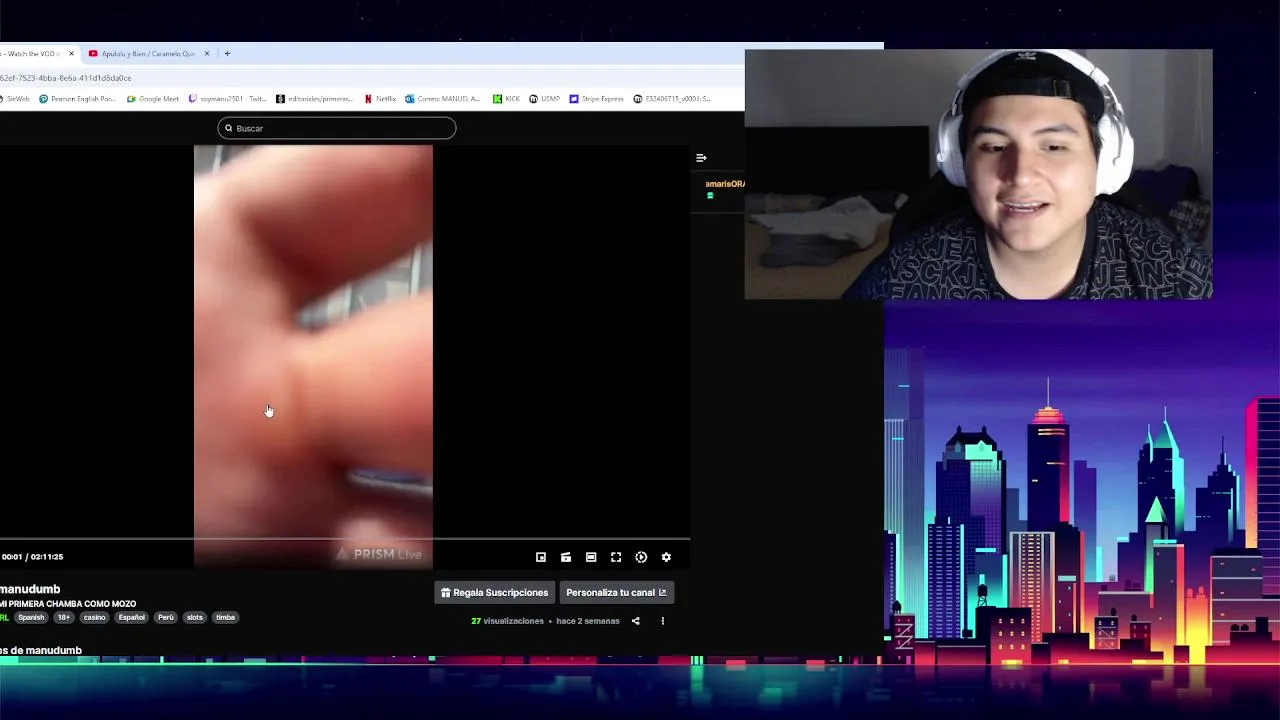Open the soymanu2501 Twitch bookmark

pyautogui.click(x=228, y=99)
